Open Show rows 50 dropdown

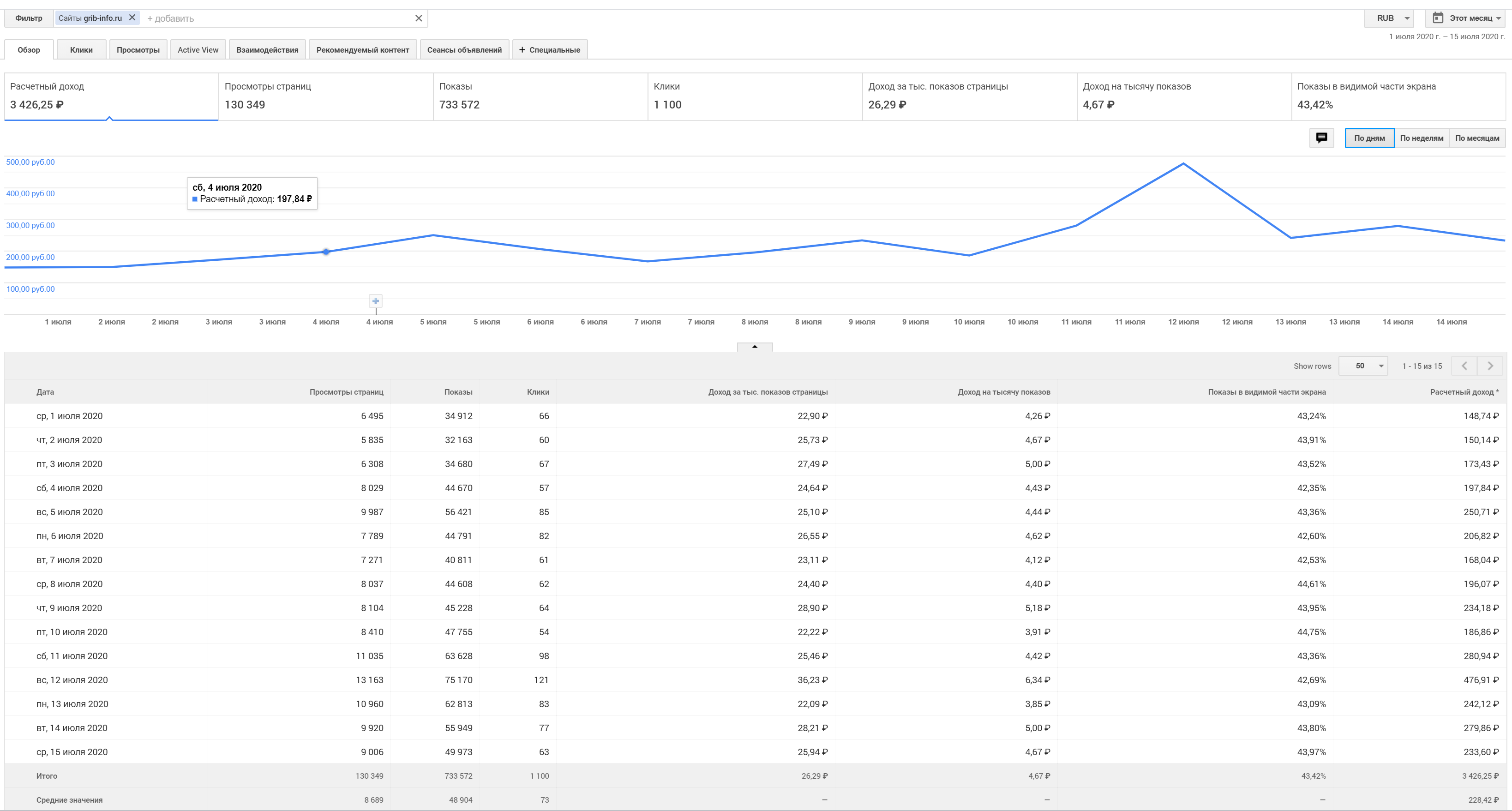1363,366
